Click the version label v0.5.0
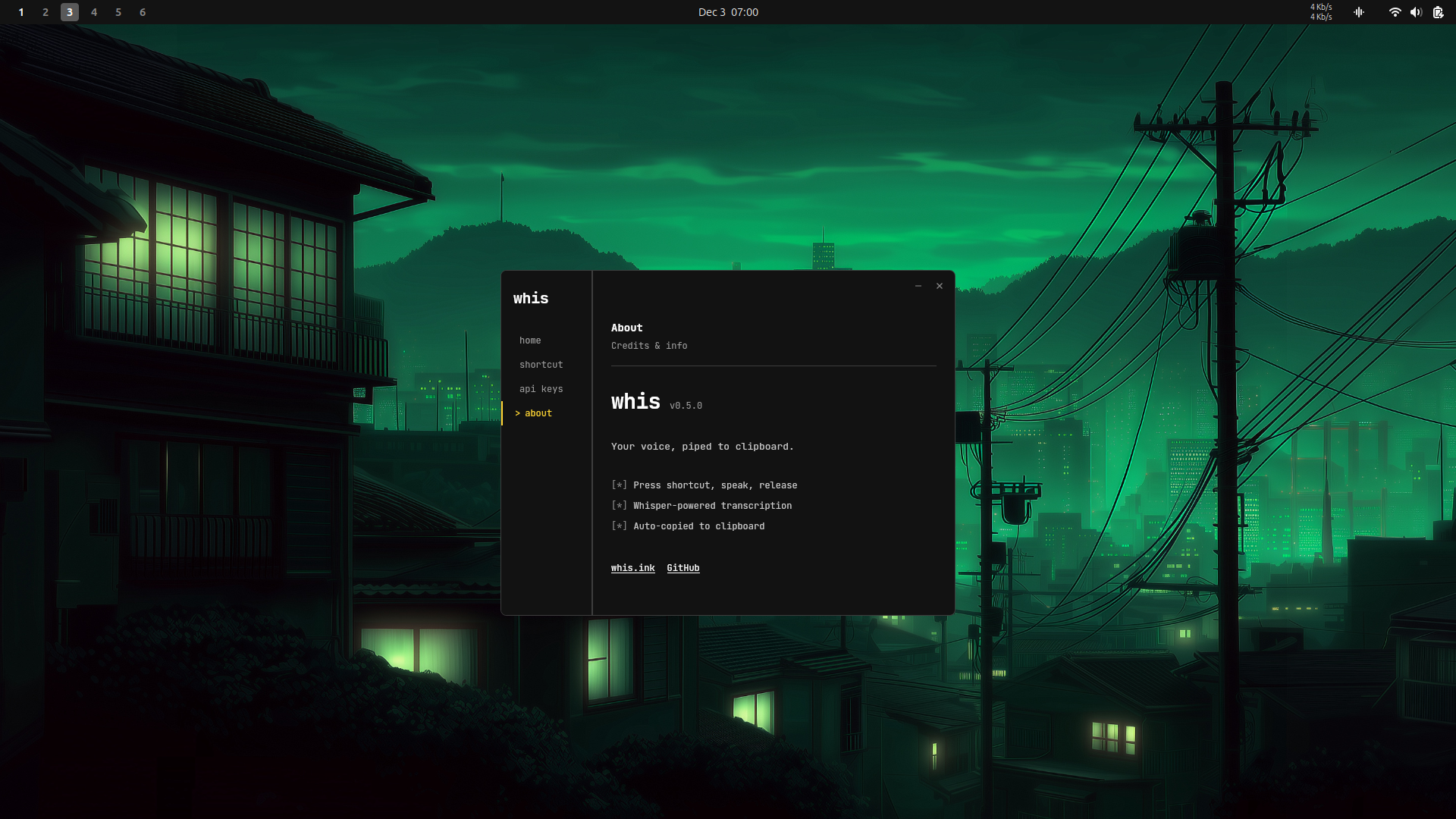 (686, 405)
